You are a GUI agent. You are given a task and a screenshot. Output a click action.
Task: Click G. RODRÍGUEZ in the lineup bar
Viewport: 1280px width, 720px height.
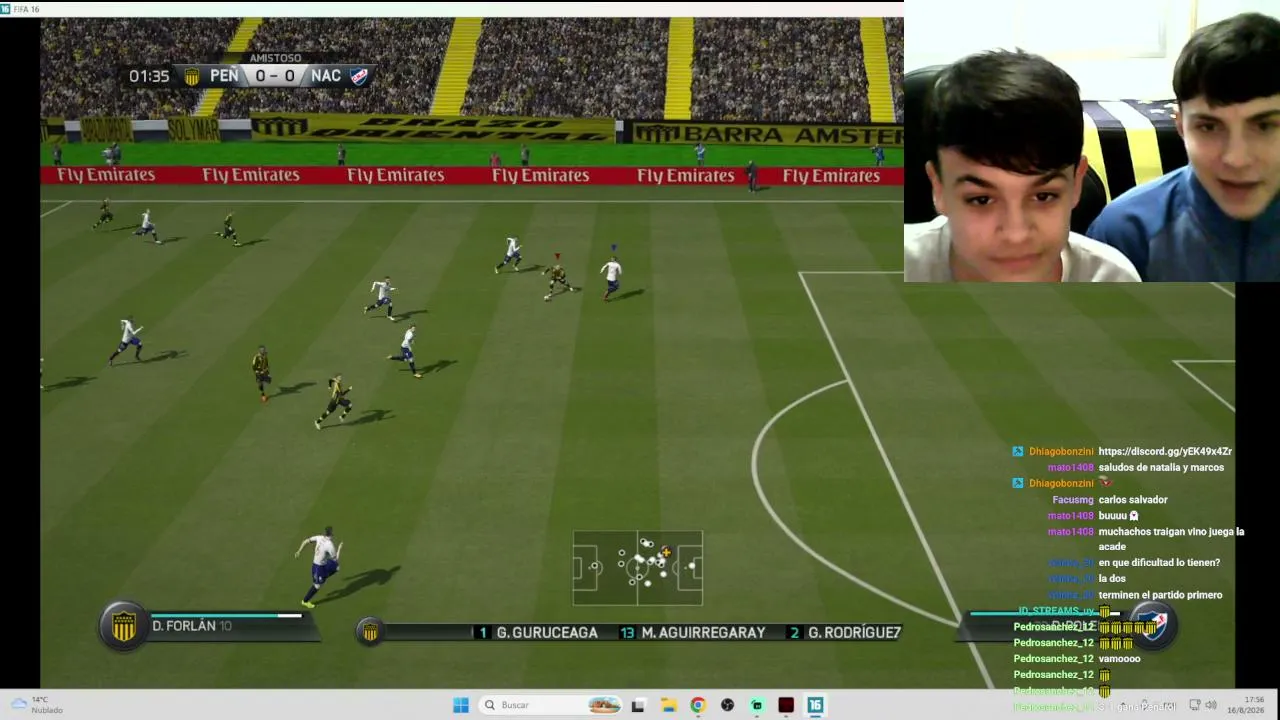[854, 632]
